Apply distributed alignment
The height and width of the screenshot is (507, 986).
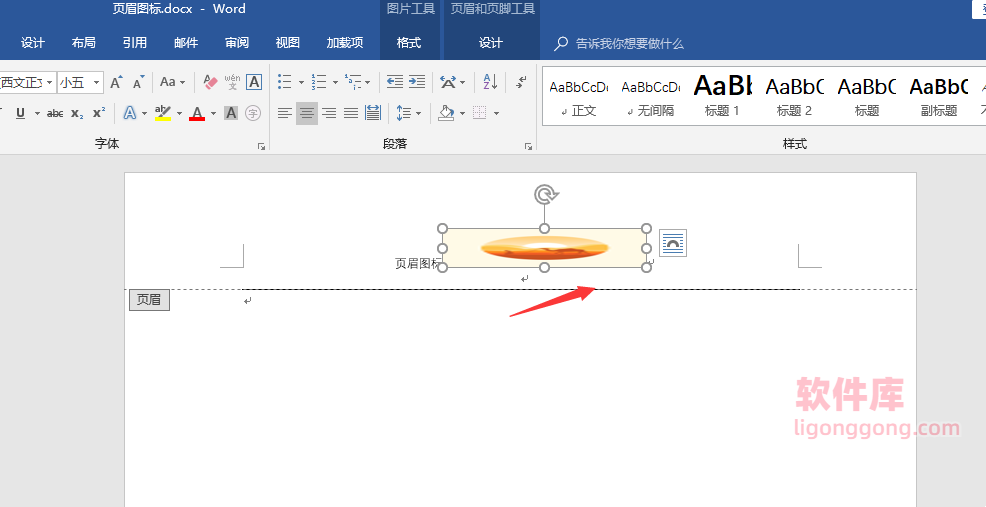pos(373,113)
